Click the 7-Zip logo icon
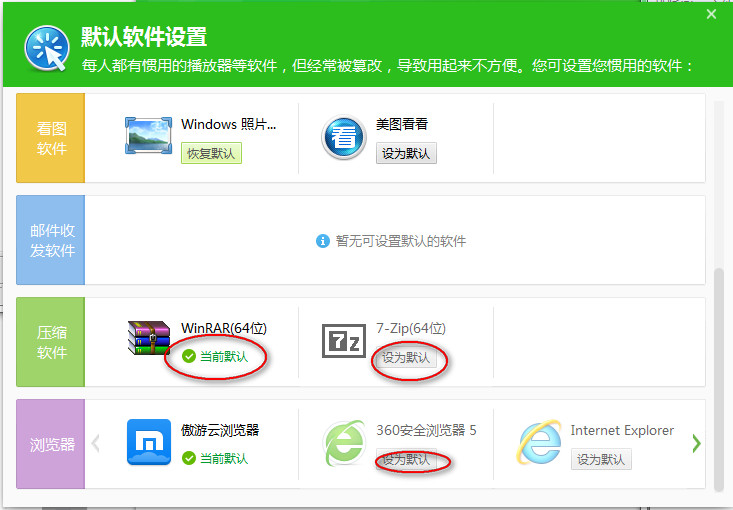Screen dimensions: 733x510 tap(343, 340)
